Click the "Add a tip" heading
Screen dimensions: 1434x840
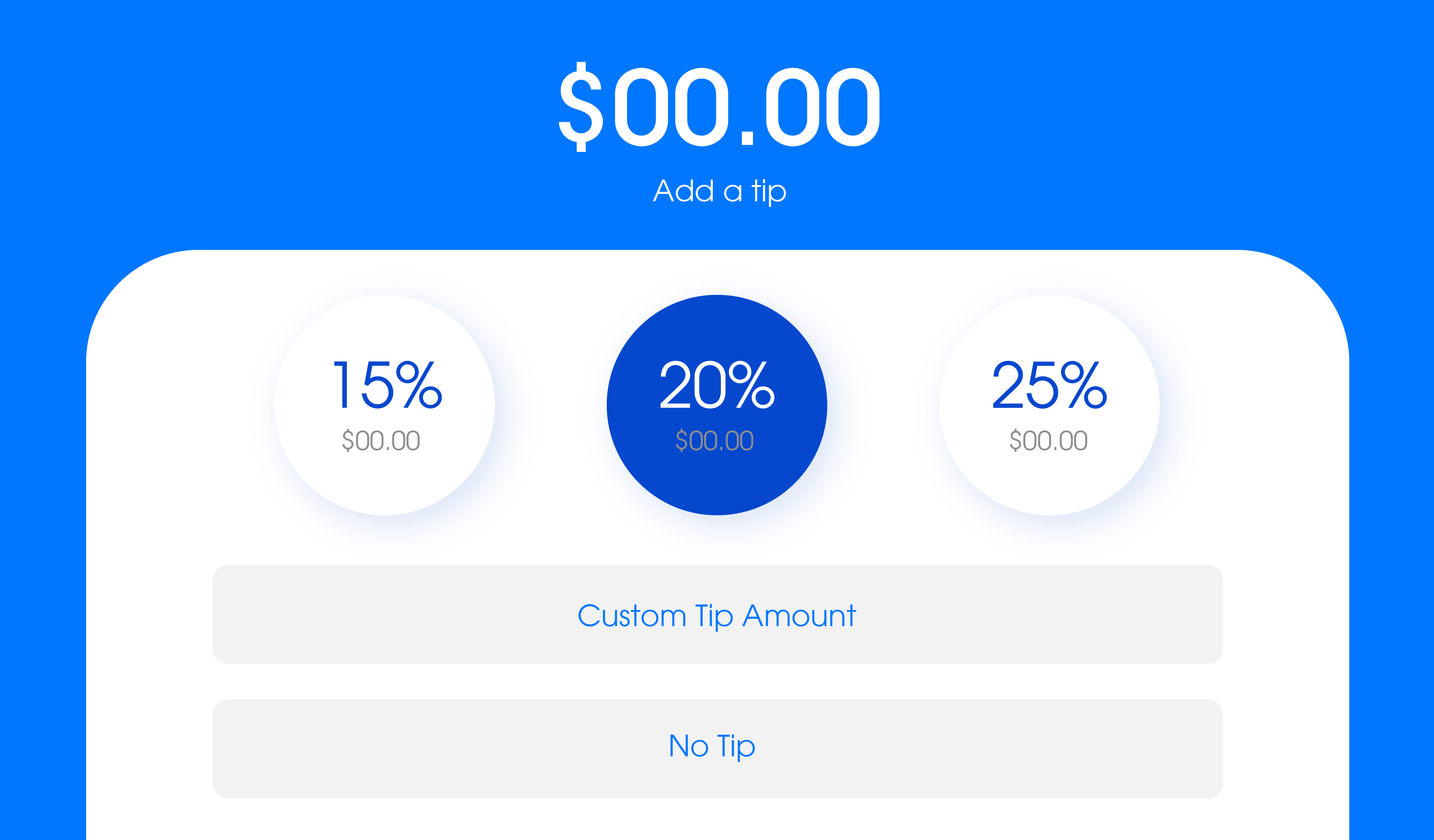coord(719,191)
